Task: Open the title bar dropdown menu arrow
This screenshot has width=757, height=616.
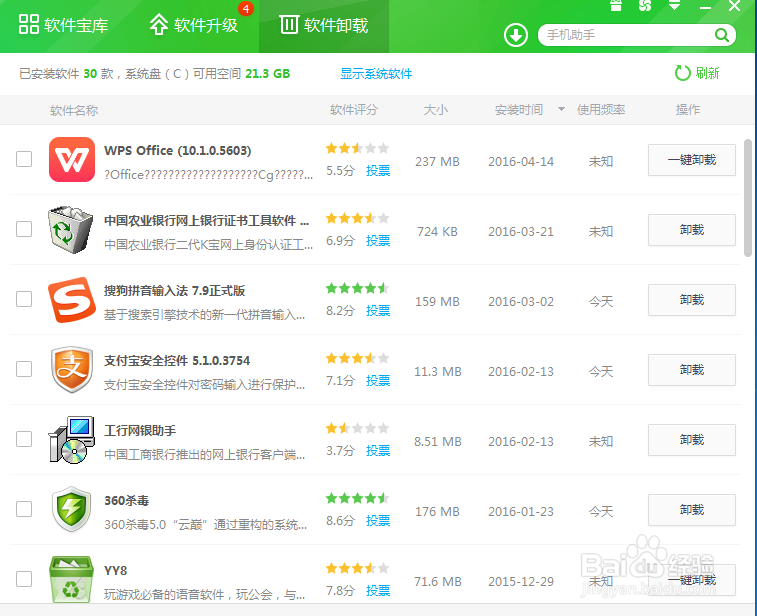Action: [x=674, y=5]
